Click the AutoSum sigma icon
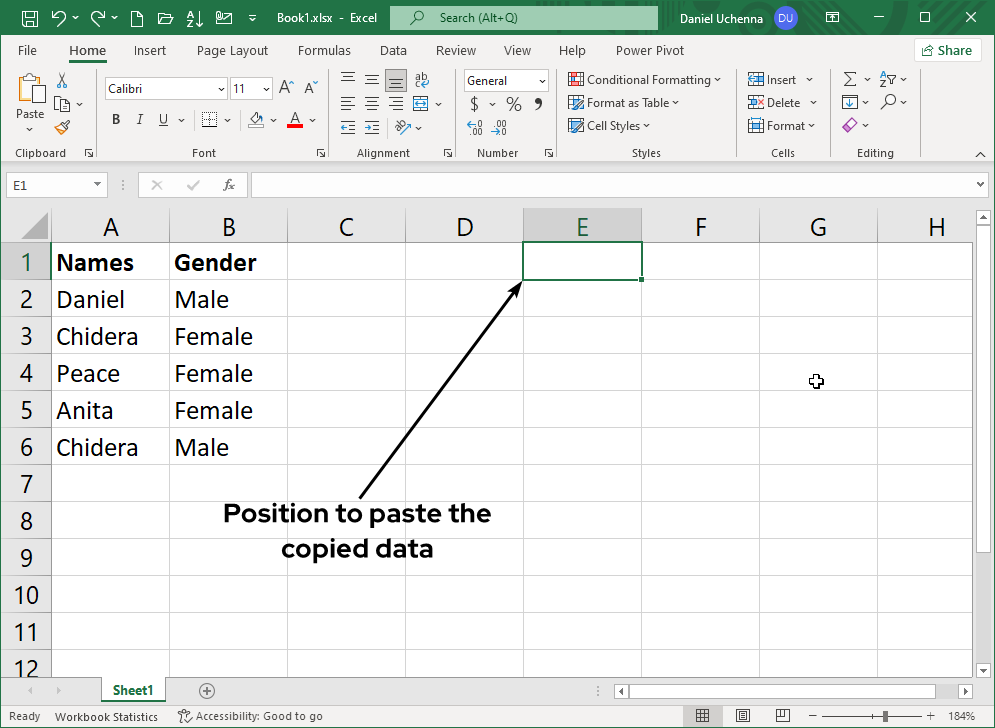 (x=850, y=80)
